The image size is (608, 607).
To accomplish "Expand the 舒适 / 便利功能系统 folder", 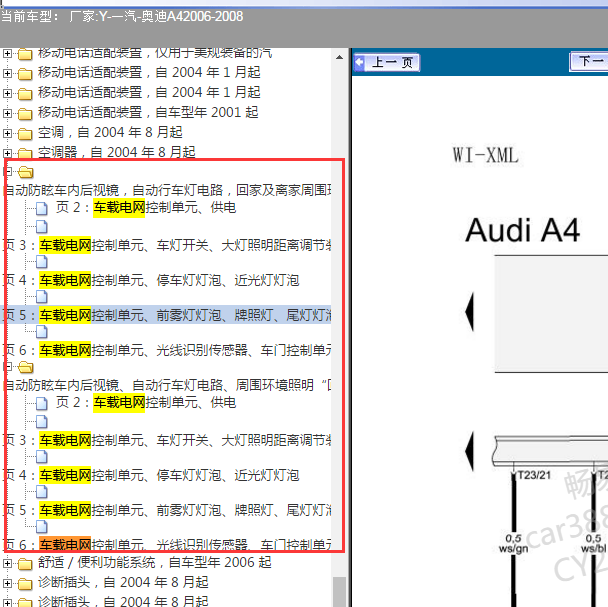I will pyautogui.click(x=7, y=563).
